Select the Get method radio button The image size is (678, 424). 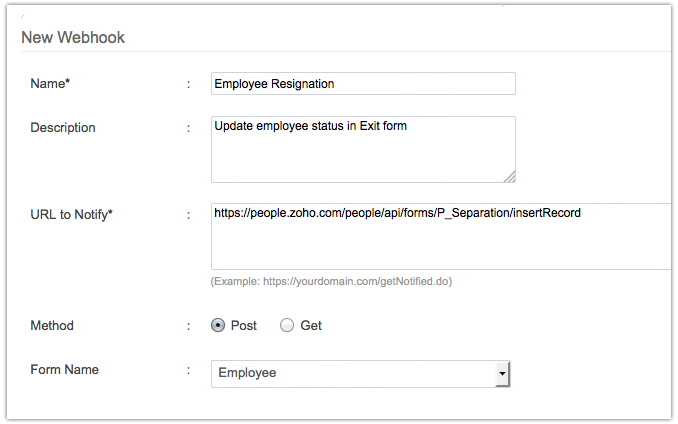click(287, 326)
